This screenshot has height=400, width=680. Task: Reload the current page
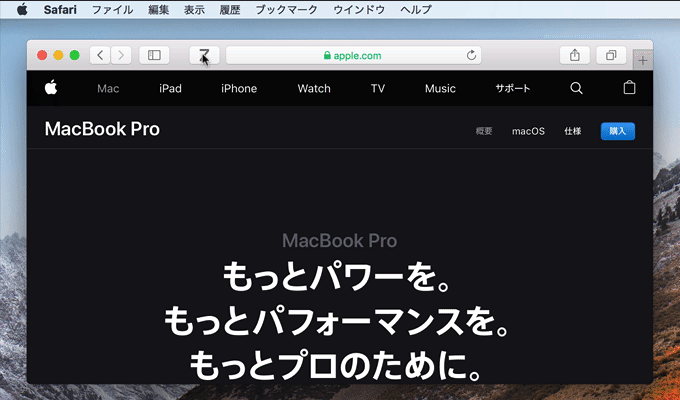pos(471,55)
